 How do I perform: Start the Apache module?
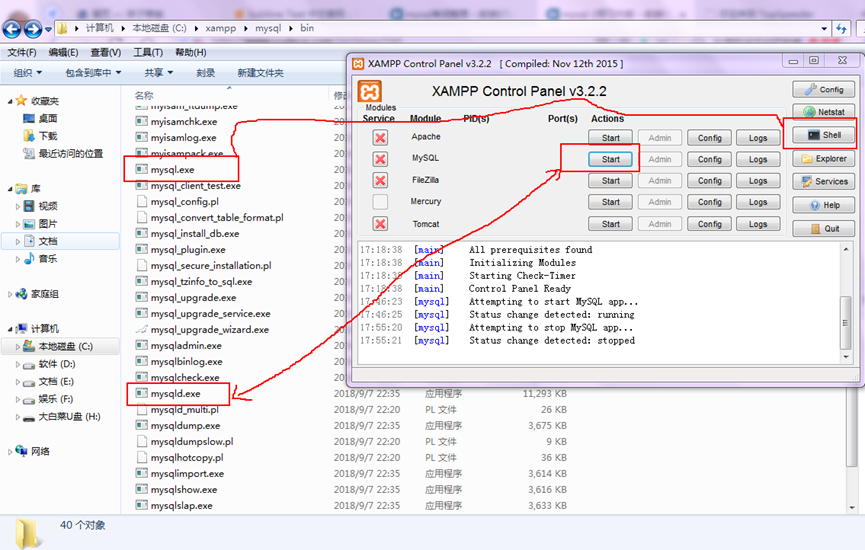[x=610, y=137]
